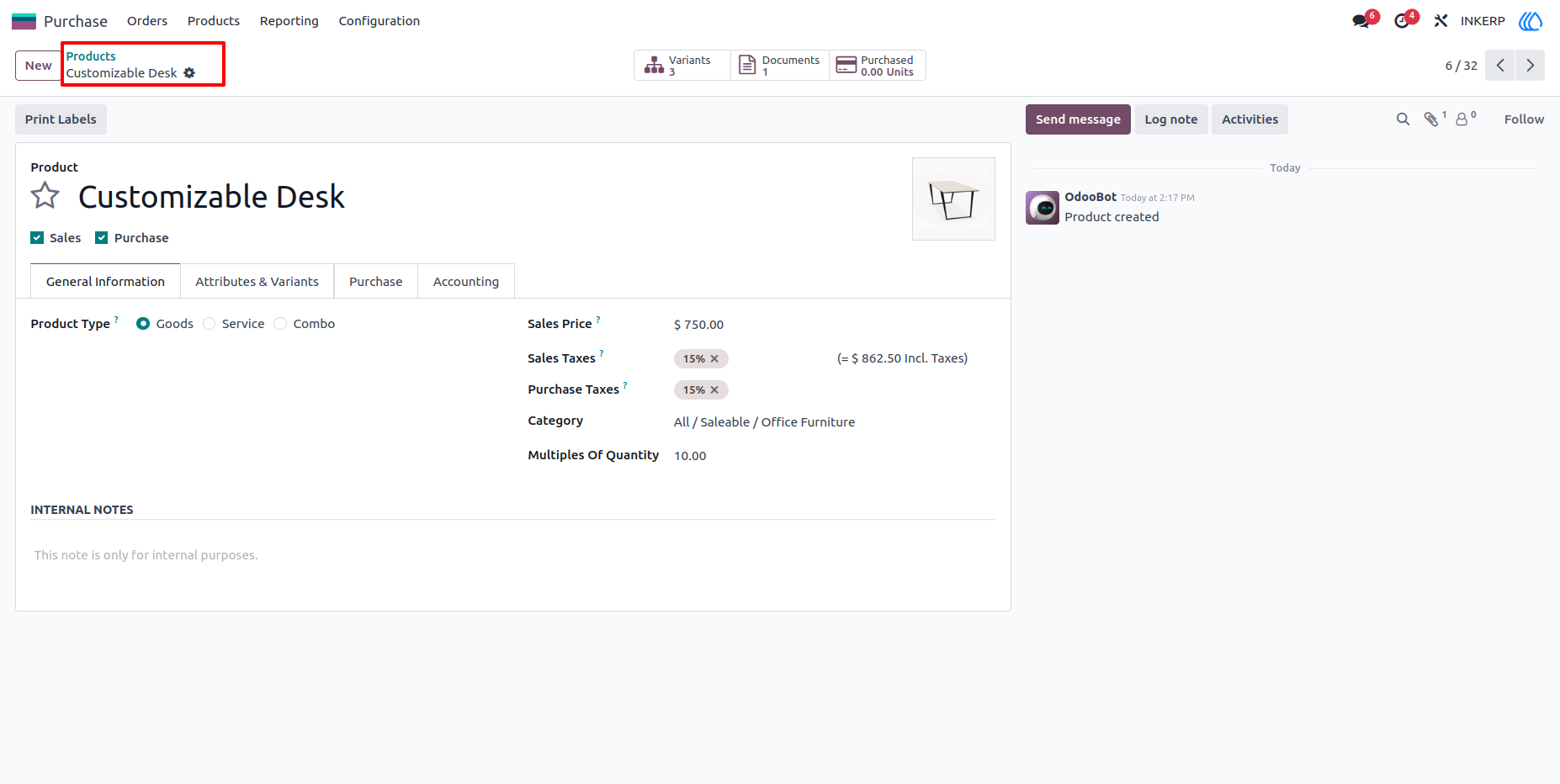The height and width of the screenshot is (784, 1560).
Task: Select the General Information tab
Action: click(106, 282)
